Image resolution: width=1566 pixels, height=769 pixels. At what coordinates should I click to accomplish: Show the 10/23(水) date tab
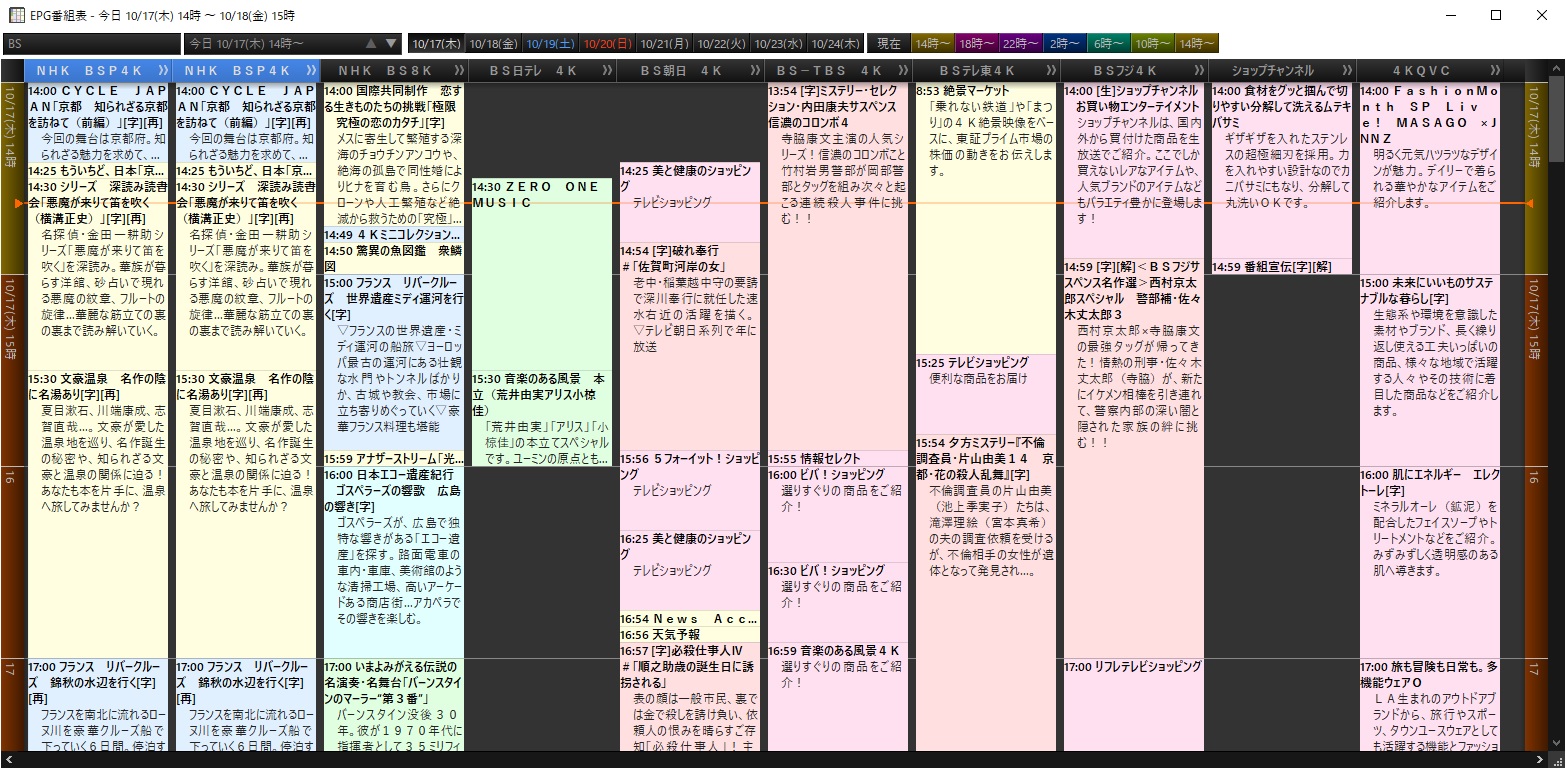point(778,44)
